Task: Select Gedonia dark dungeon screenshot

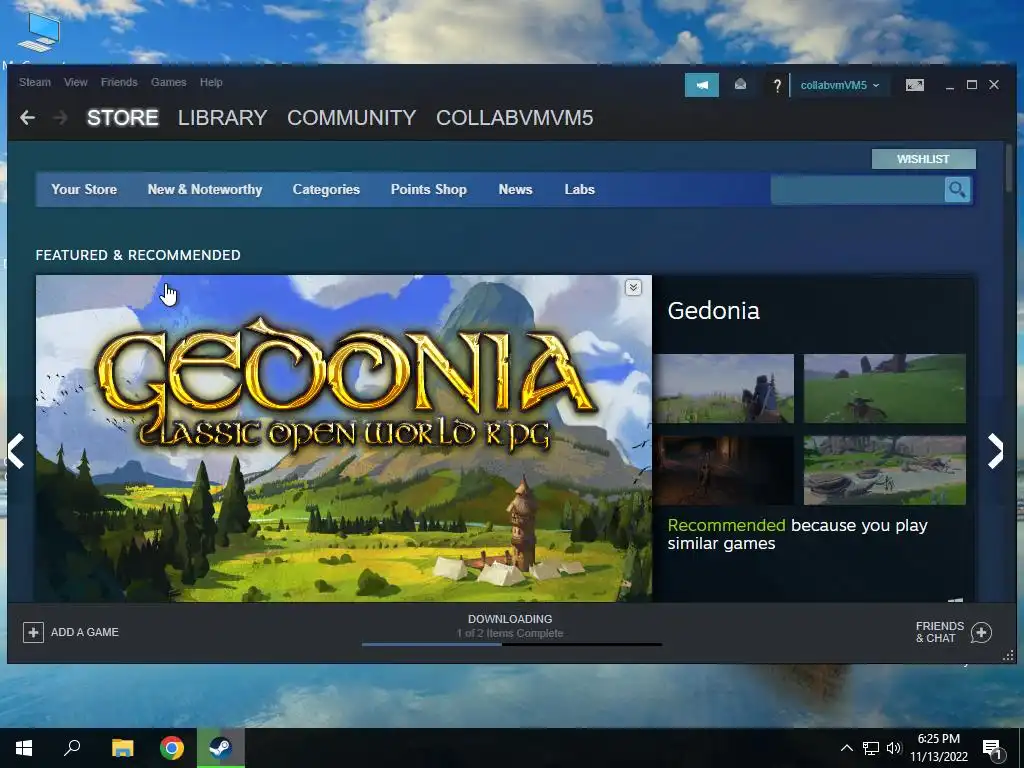Action: point(724,470)
